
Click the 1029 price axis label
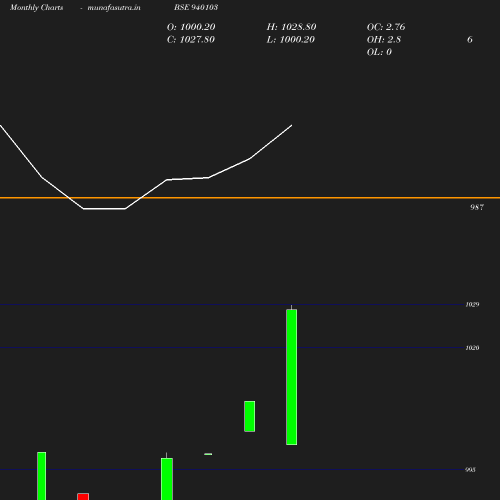tap(472, 304)
